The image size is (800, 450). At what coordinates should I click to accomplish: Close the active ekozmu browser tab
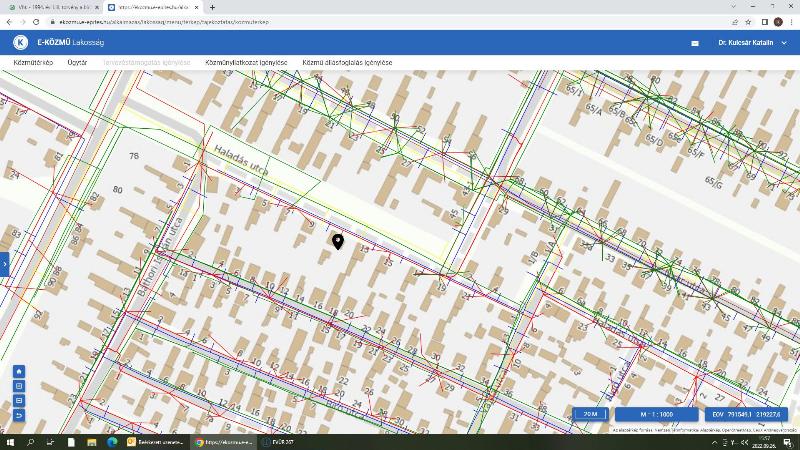[x=196, y=8]
